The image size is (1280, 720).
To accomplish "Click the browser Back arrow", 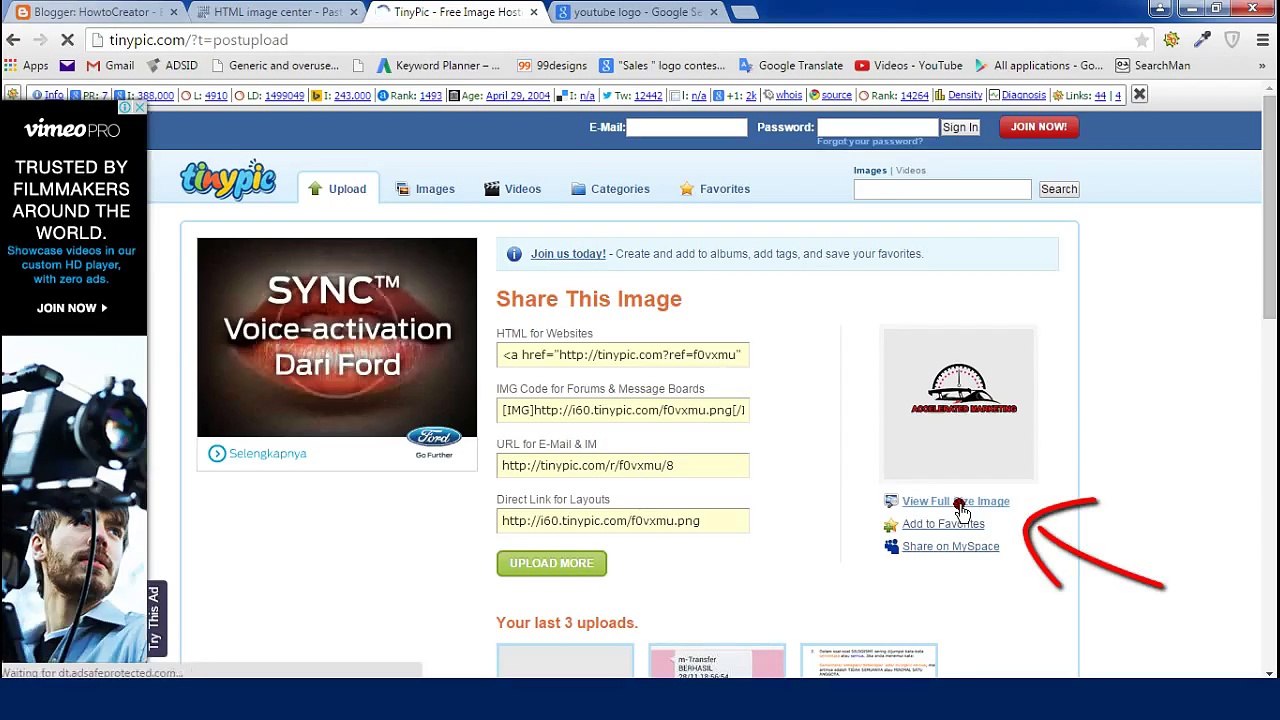I will point(13,40).
